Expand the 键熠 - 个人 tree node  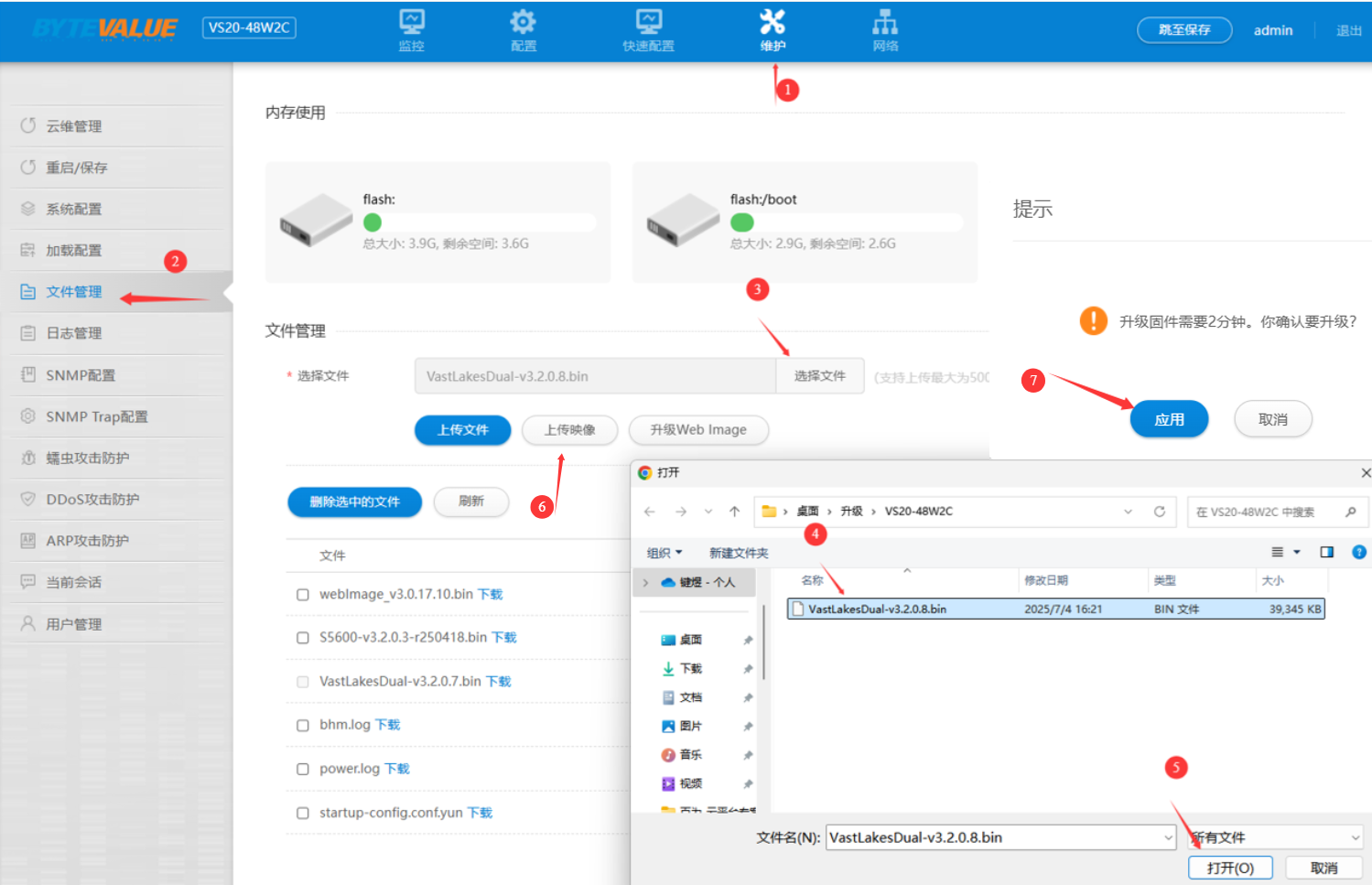pyautogui.click(x=645, y=582)
